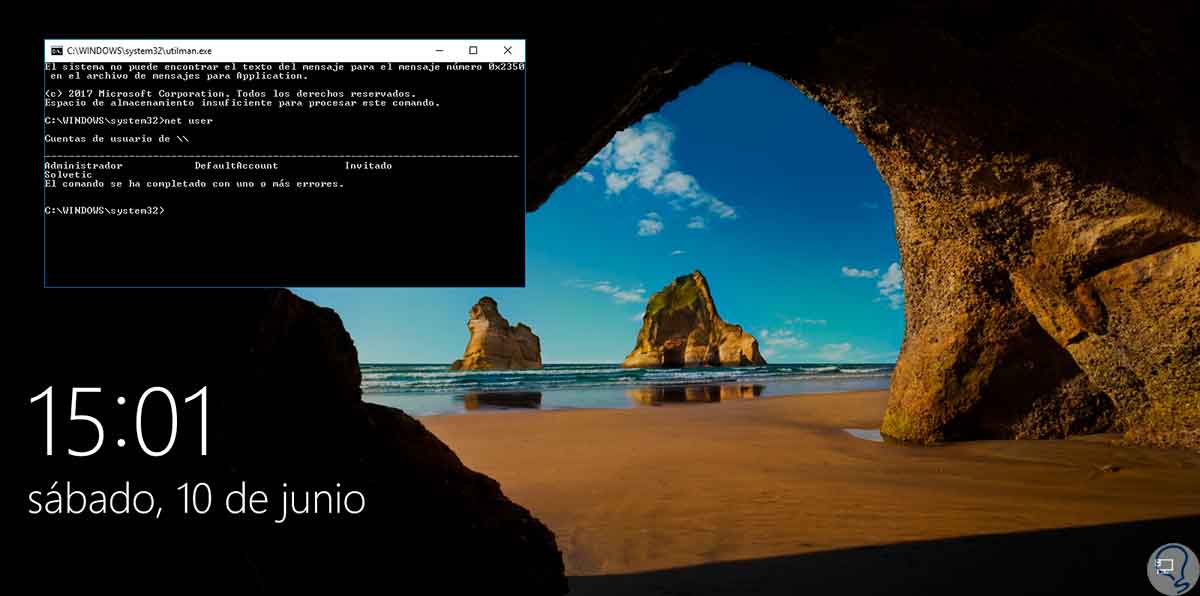The width and height of the screenshot is (1200, 596).
Task: Click the 'Solvetic' account name in console
Action: tap(69, 174)
